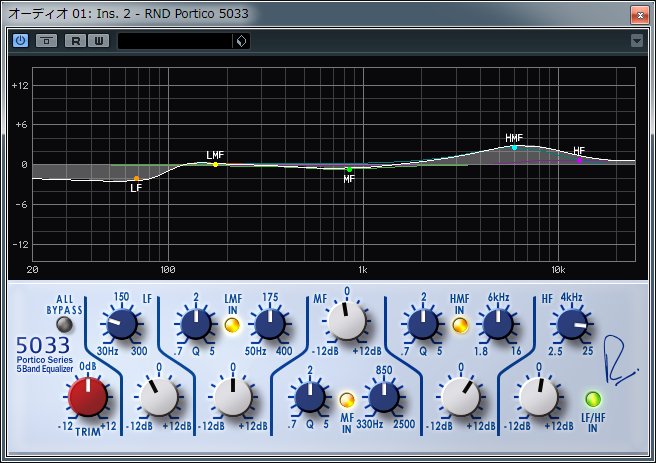Select the orange LF node on the graph

pyautogui.click(x=136, y=179)
